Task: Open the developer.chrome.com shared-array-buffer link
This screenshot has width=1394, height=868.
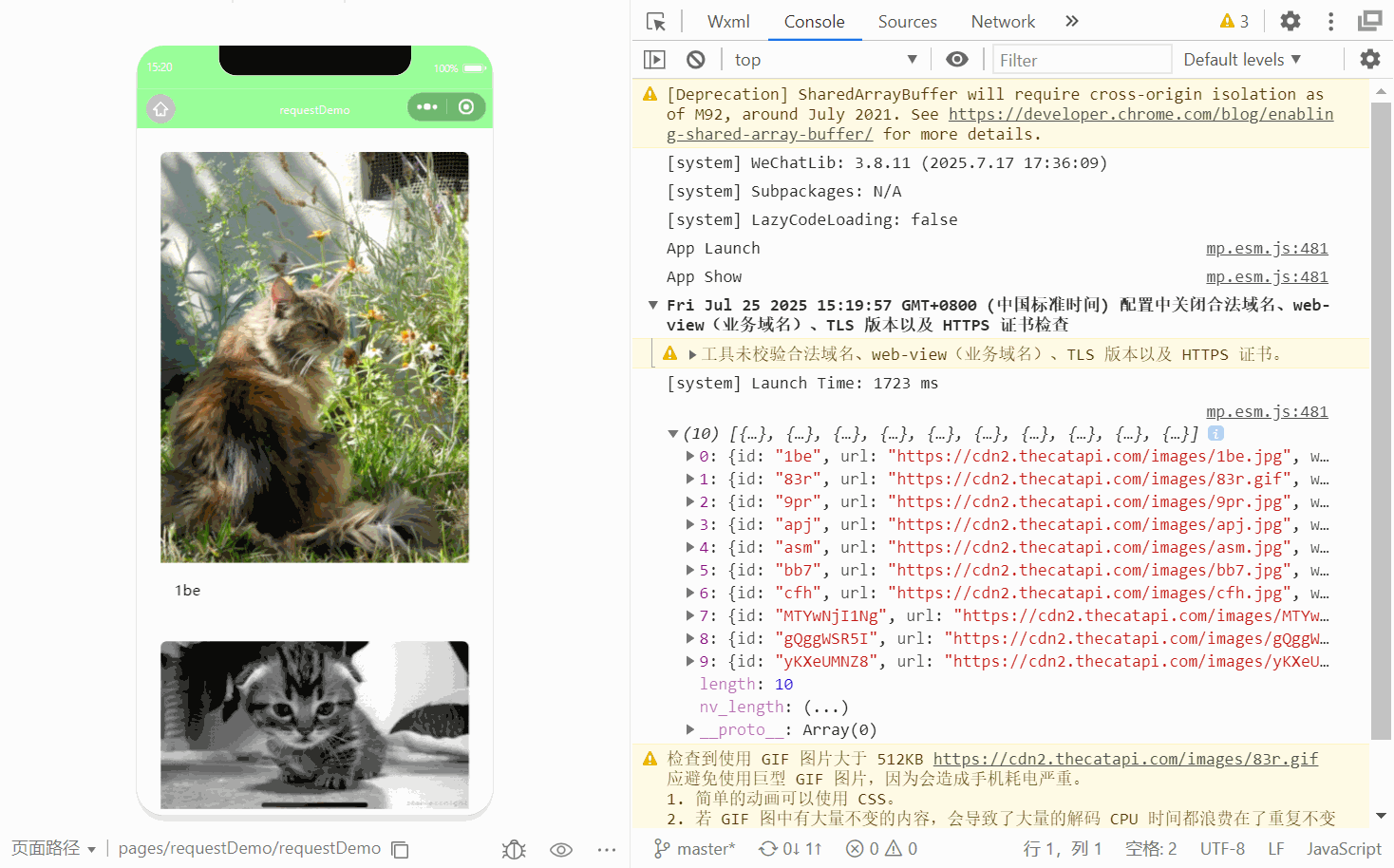Action: 1140,114
